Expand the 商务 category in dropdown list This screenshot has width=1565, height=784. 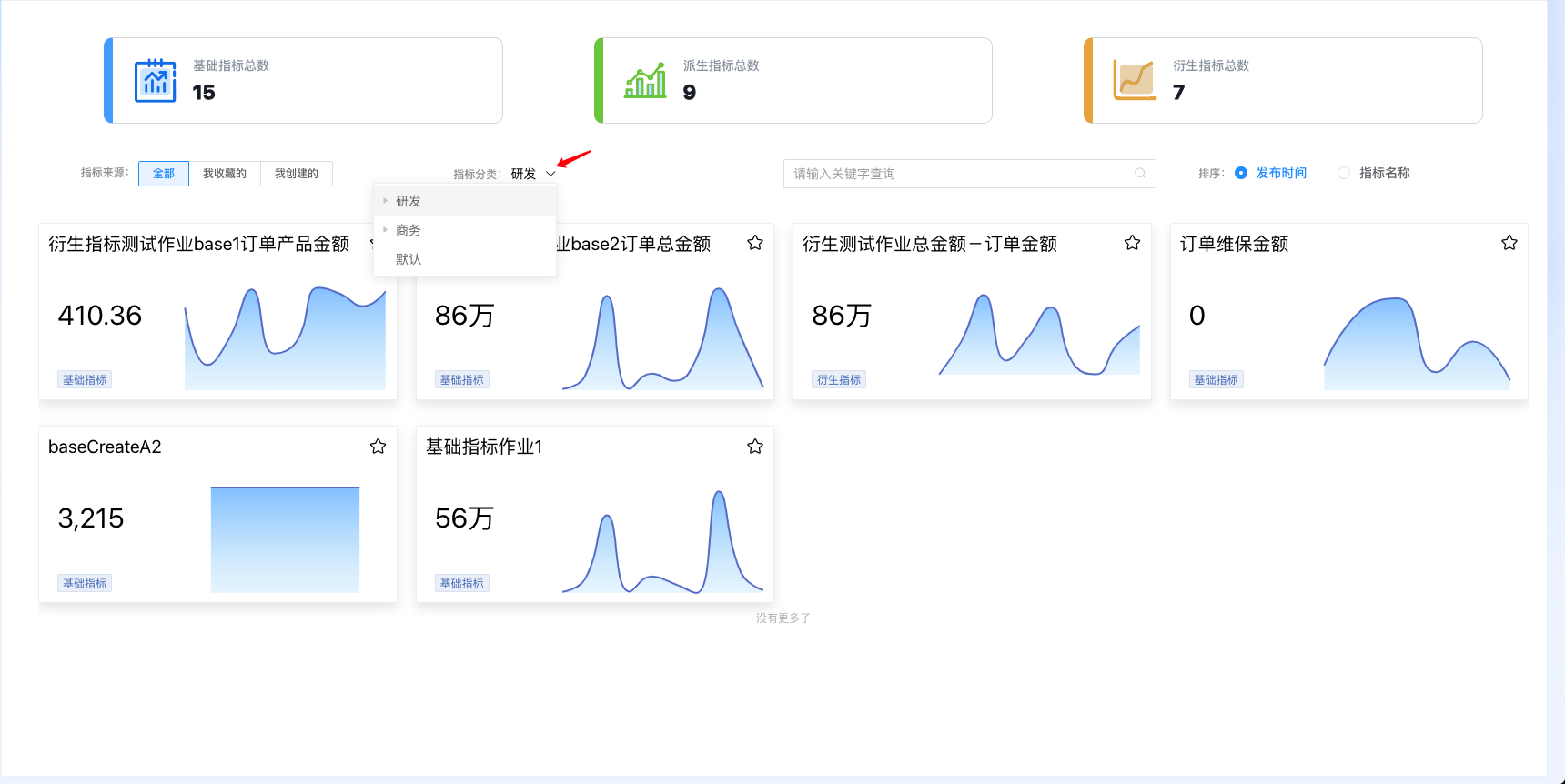click(x=386, y=230)
